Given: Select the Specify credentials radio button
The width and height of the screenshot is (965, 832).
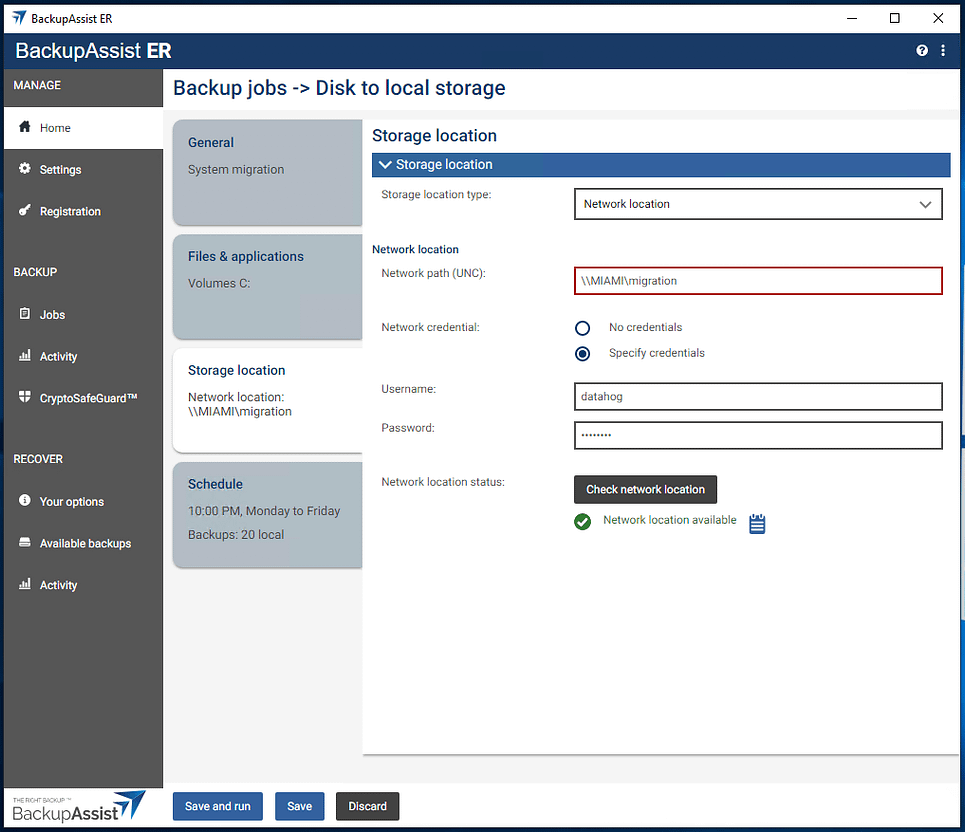Looking at the screenshot, I should pyautogui.click(x=582, y=354).
